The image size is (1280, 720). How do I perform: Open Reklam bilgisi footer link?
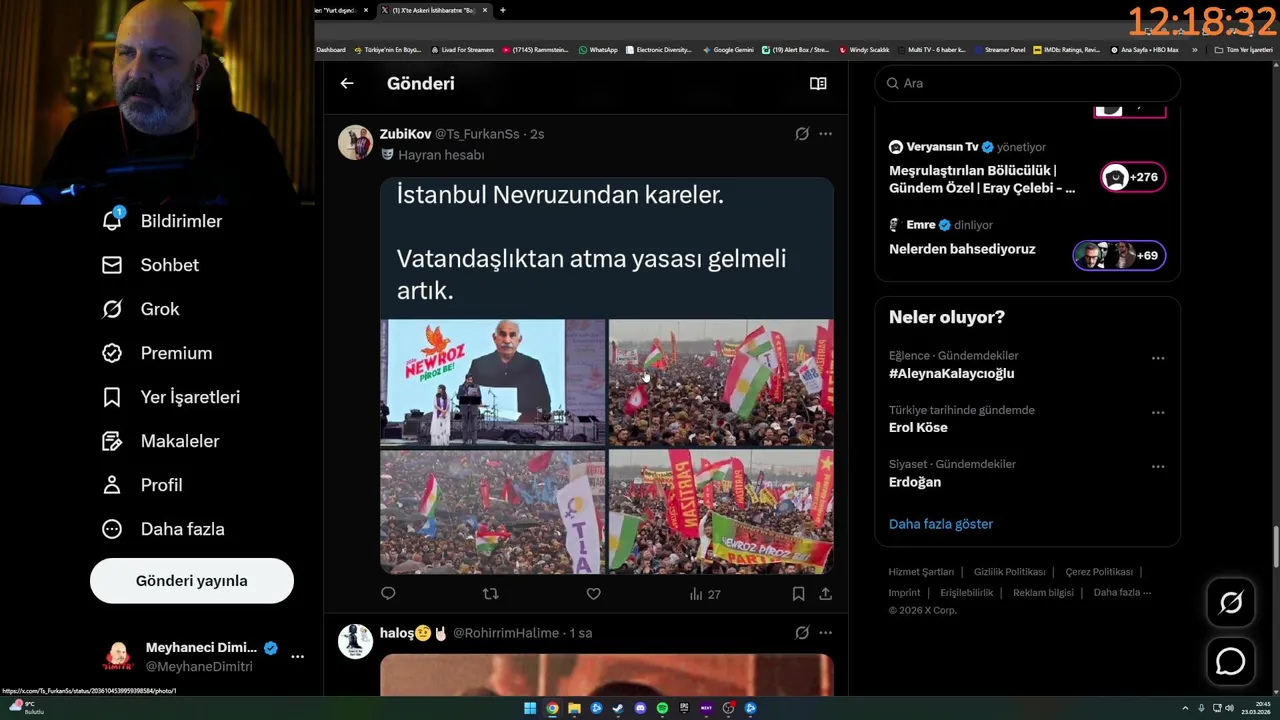tap(1043, 592)
